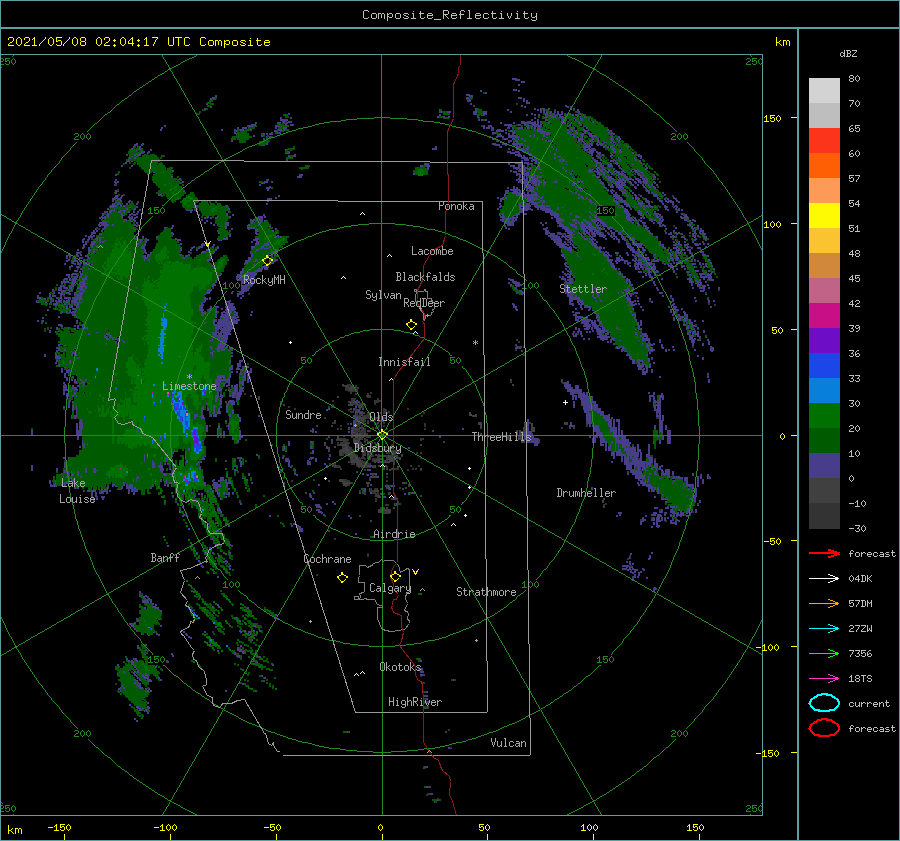Click the RockyMH label
900x841 pixels.
coord(264,280)
